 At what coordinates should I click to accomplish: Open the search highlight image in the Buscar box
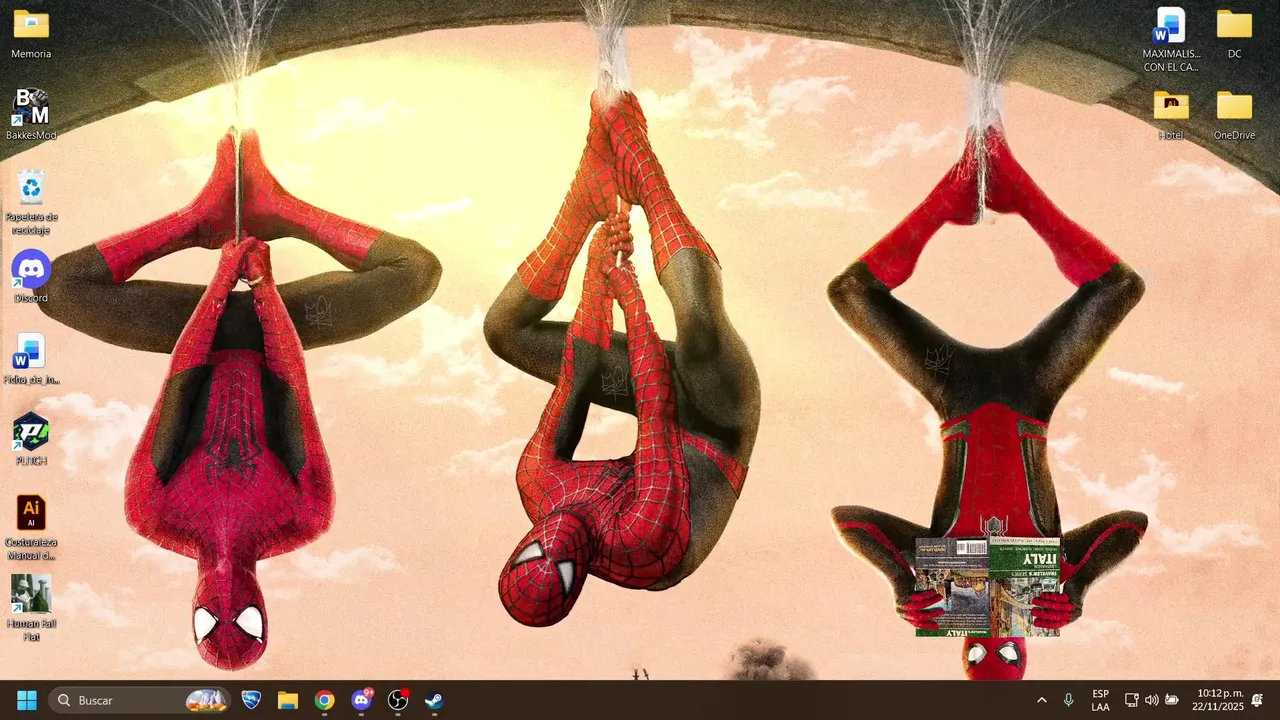click(206, 700)
